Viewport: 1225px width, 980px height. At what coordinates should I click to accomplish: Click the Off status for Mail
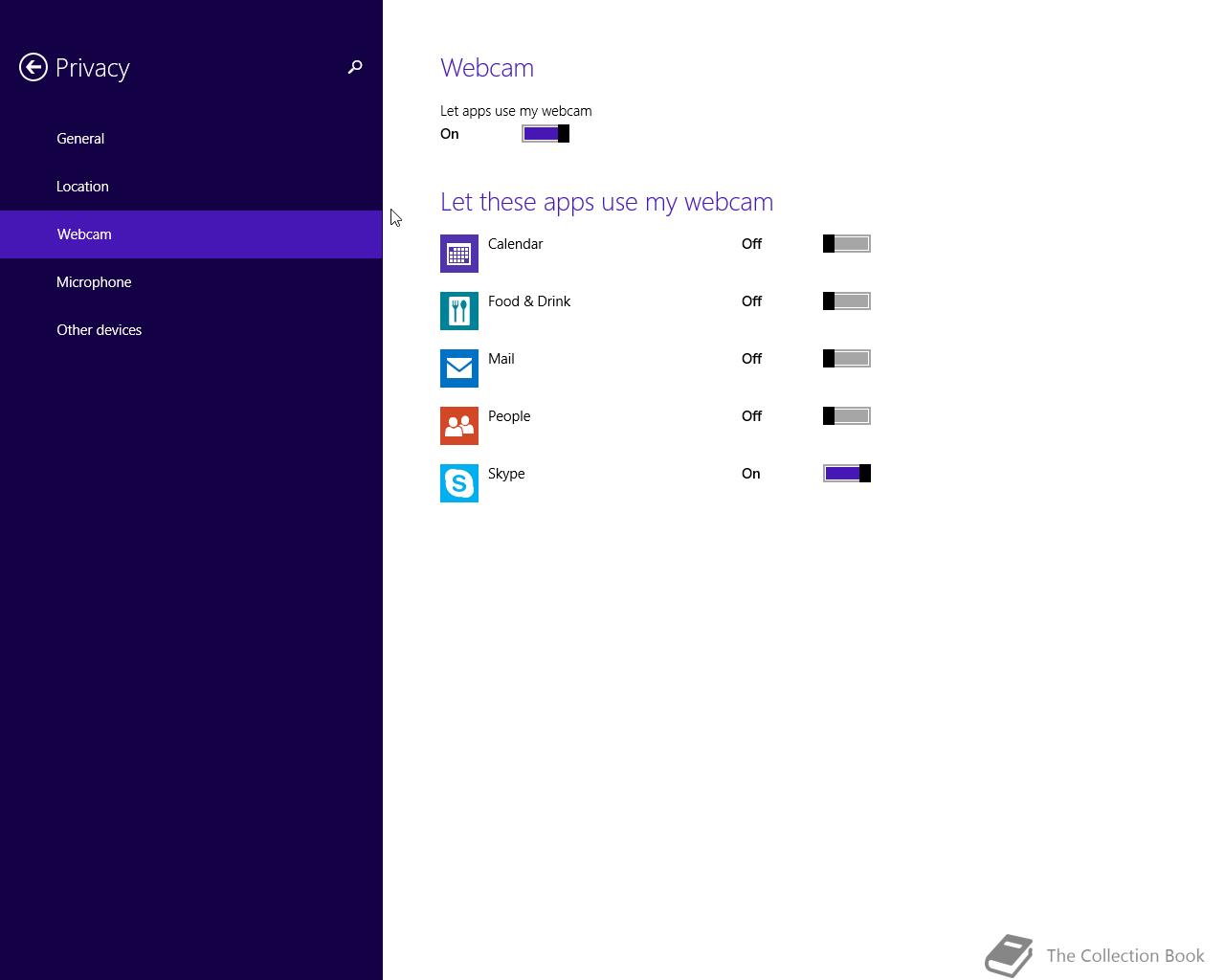(752, 359)
